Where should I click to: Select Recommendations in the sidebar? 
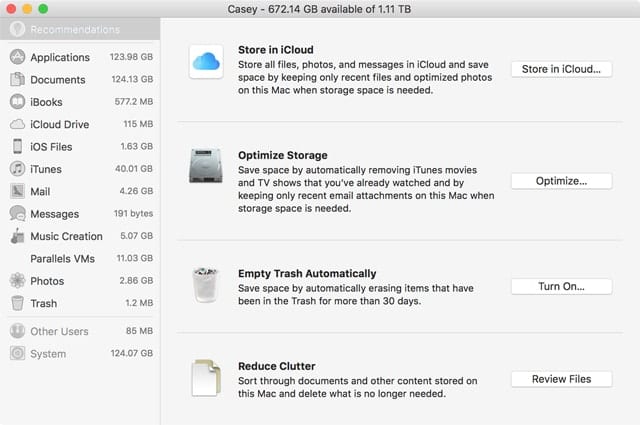click(66, 29)
